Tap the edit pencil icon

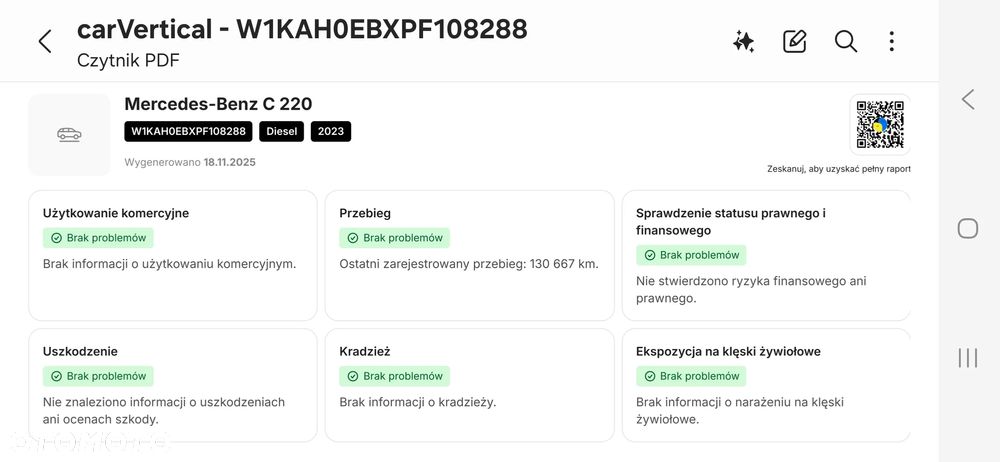[x=794, y=41]
